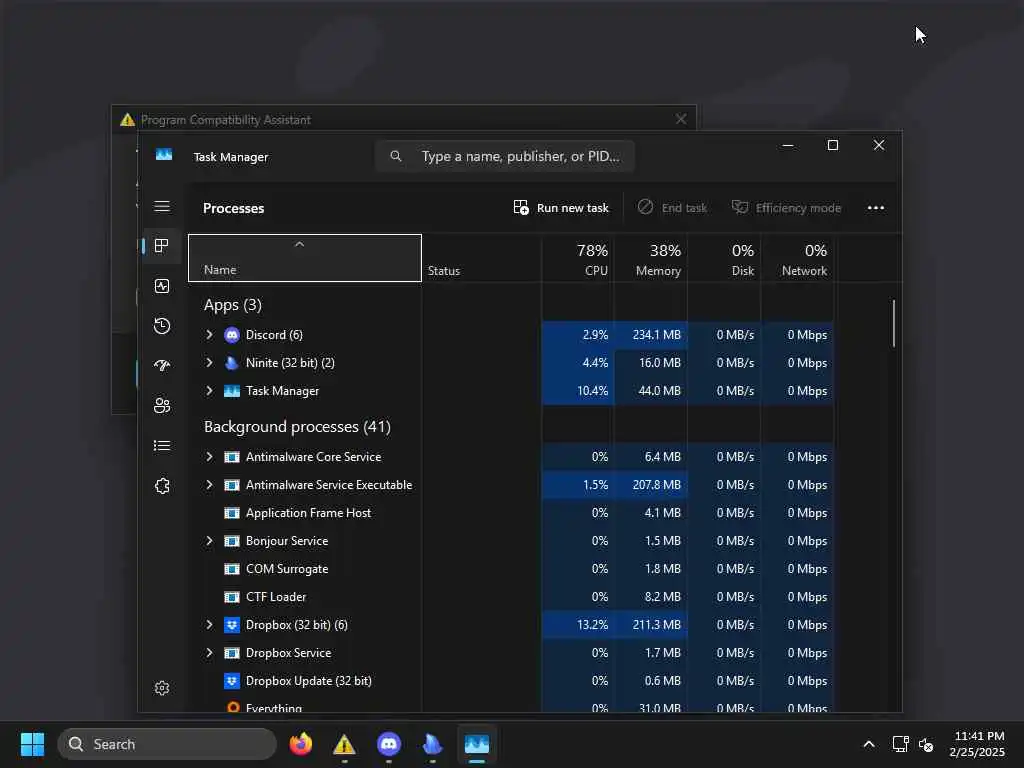This screenshot has width=1024, height=768.
Task: Click Task Manager CPU value 10.4%
Action: point(592,391)
